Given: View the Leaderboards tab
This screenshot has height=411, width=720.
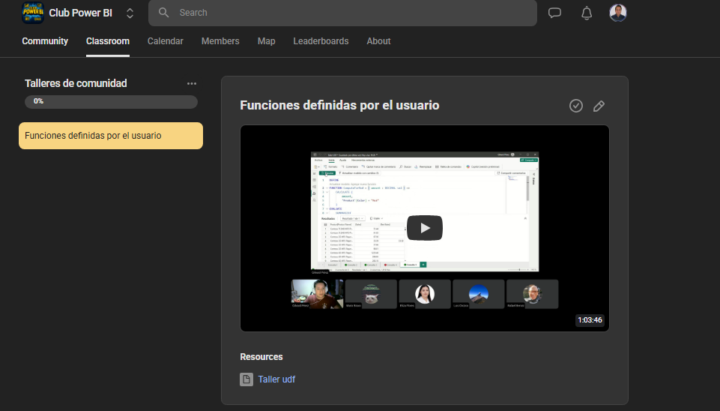Looking at the screenshot, I should click(320, 41).
